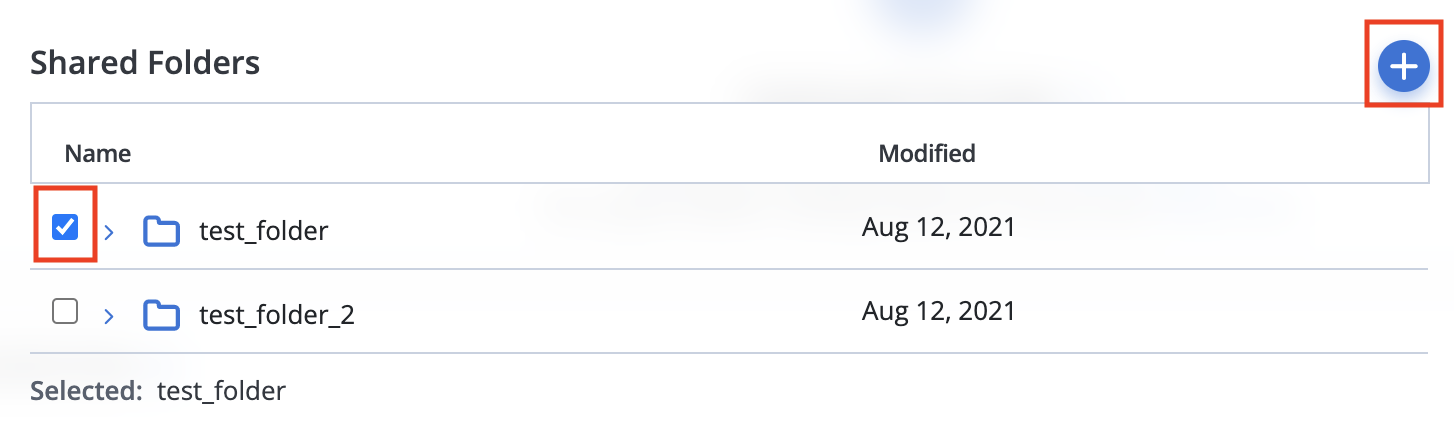Click the Selected: label below the table
Screen dimensions: 1454x434
click(87, 390)
